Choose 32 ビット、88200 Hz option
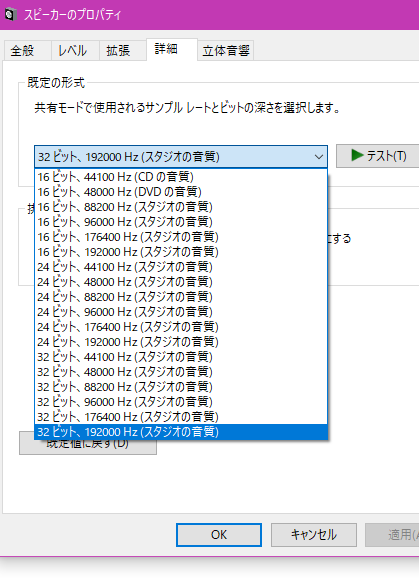419x578 pixels. [x=181, y=387]
